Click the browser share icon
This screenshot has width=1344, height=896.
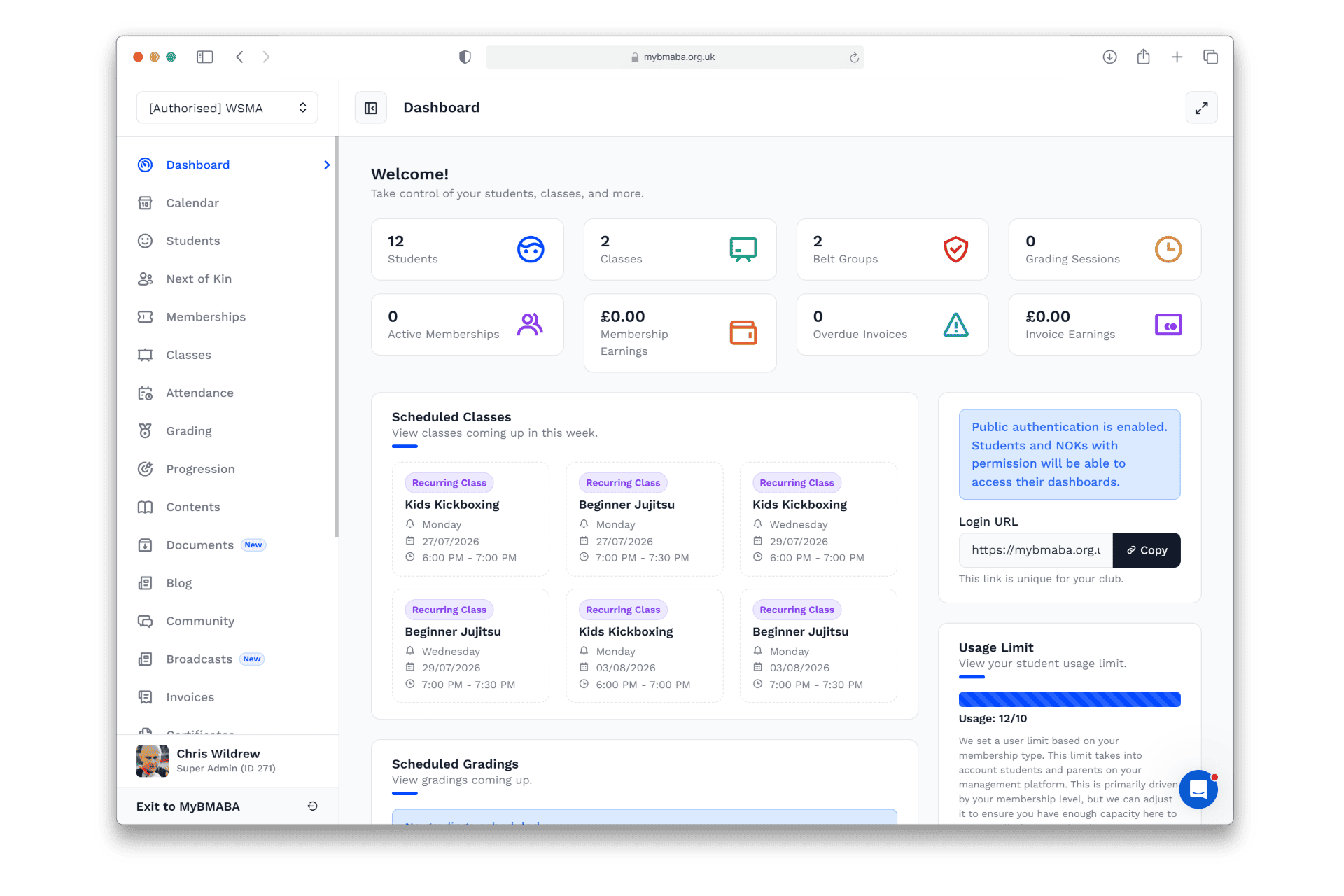click(1143, 57)
